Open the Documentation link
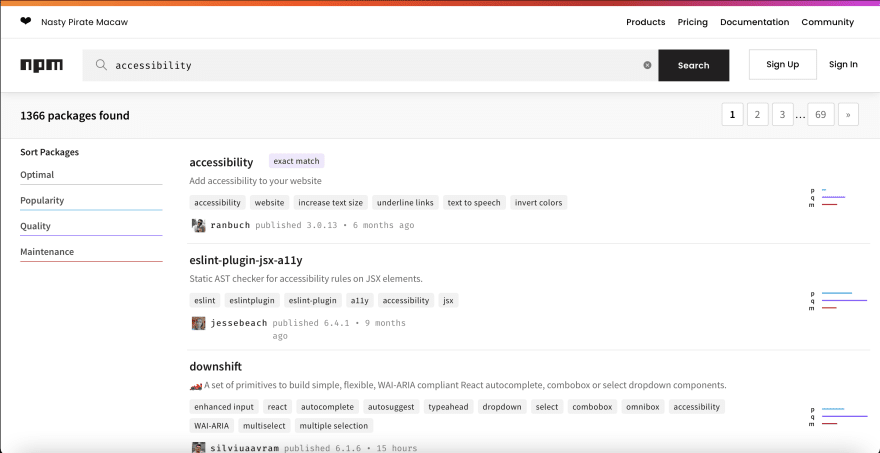 (x=754, y=22)
